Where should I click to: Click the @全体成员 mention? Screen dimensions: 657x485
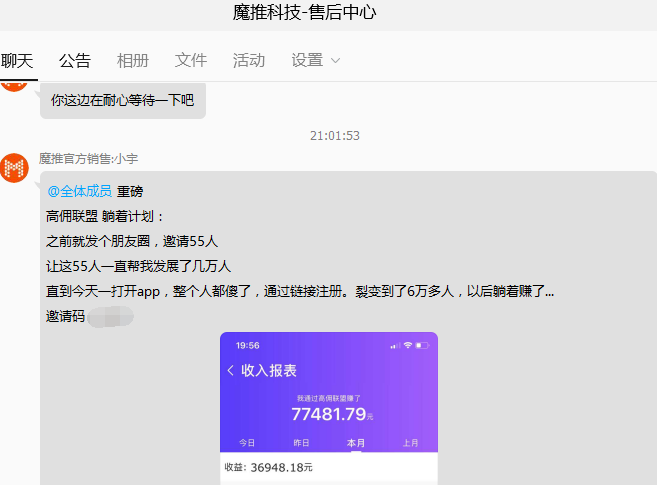(80, 191)
